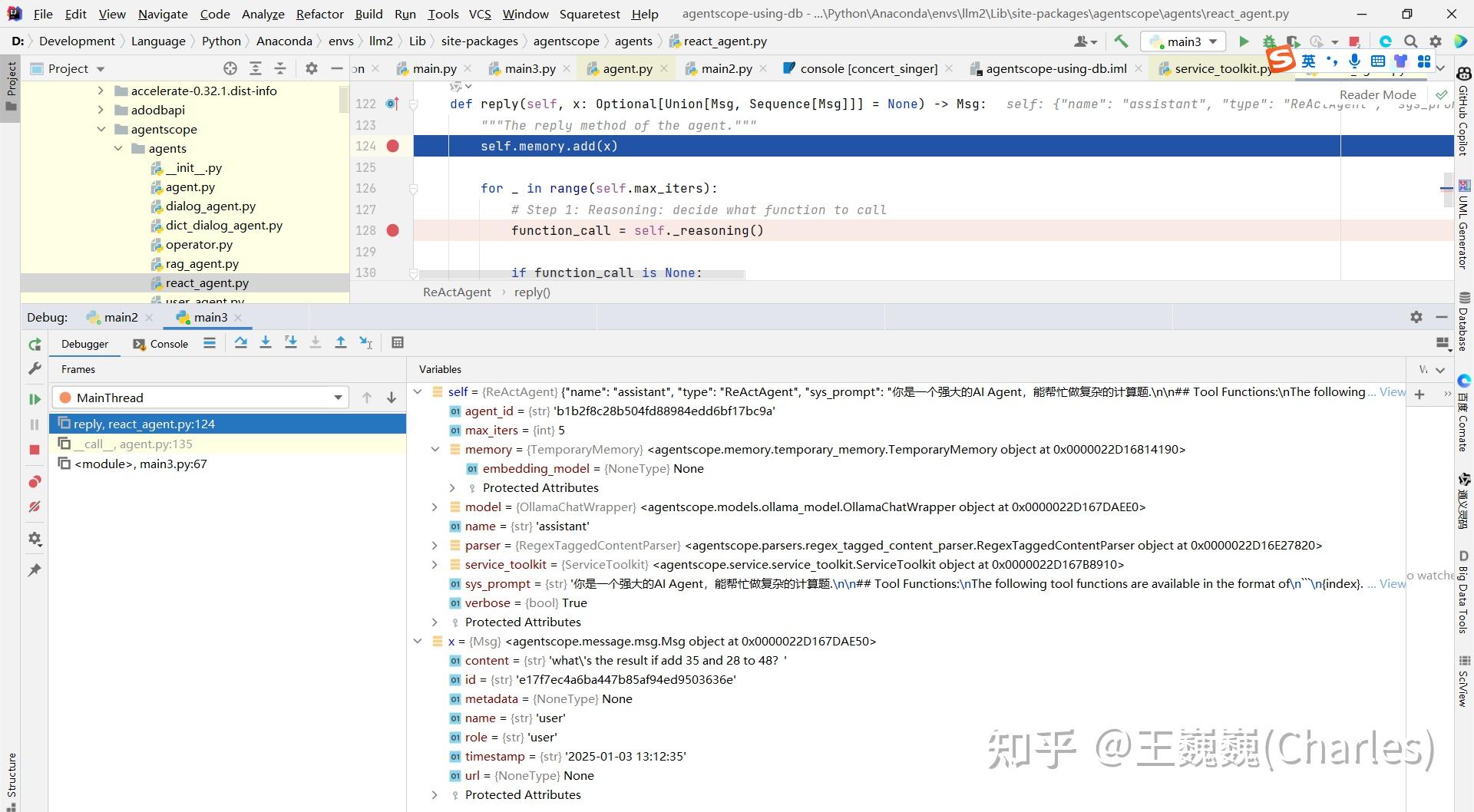Mute all breakpoints
This screenshot has width=1474, height=812.
coord(34,507)
